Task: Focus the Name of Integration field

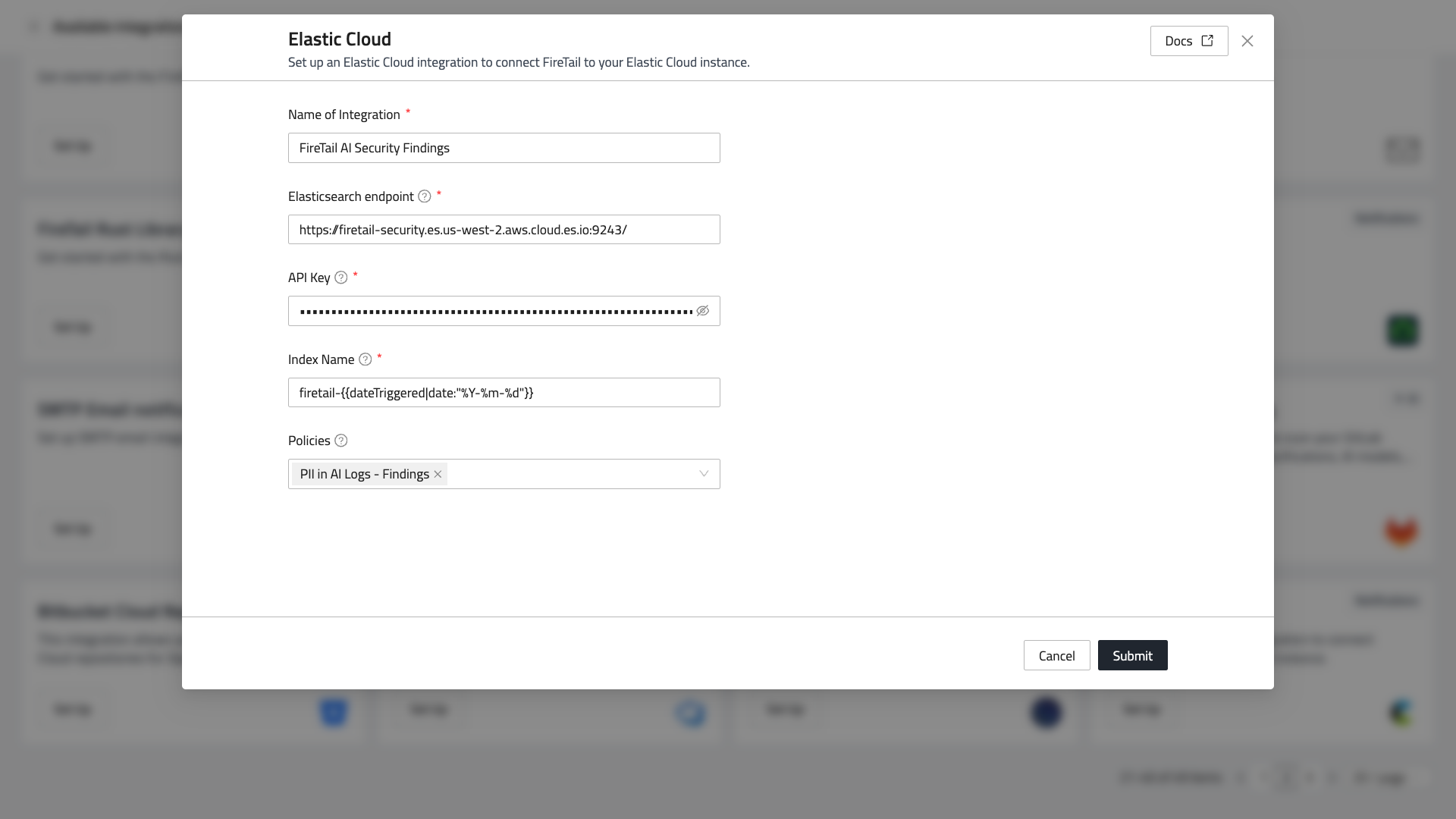Action: (x=504, y=148)
